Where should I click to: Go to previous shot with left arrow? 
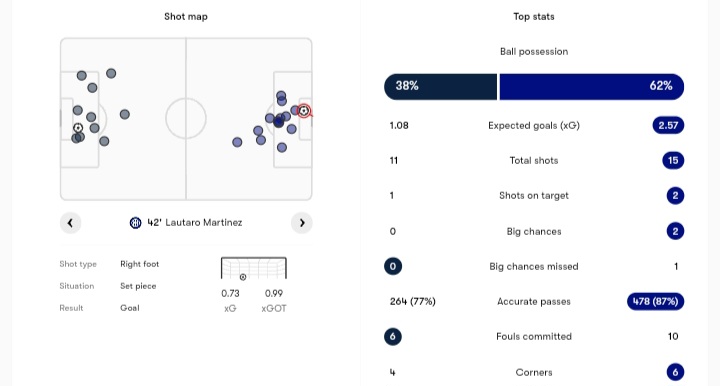[70, 223]
